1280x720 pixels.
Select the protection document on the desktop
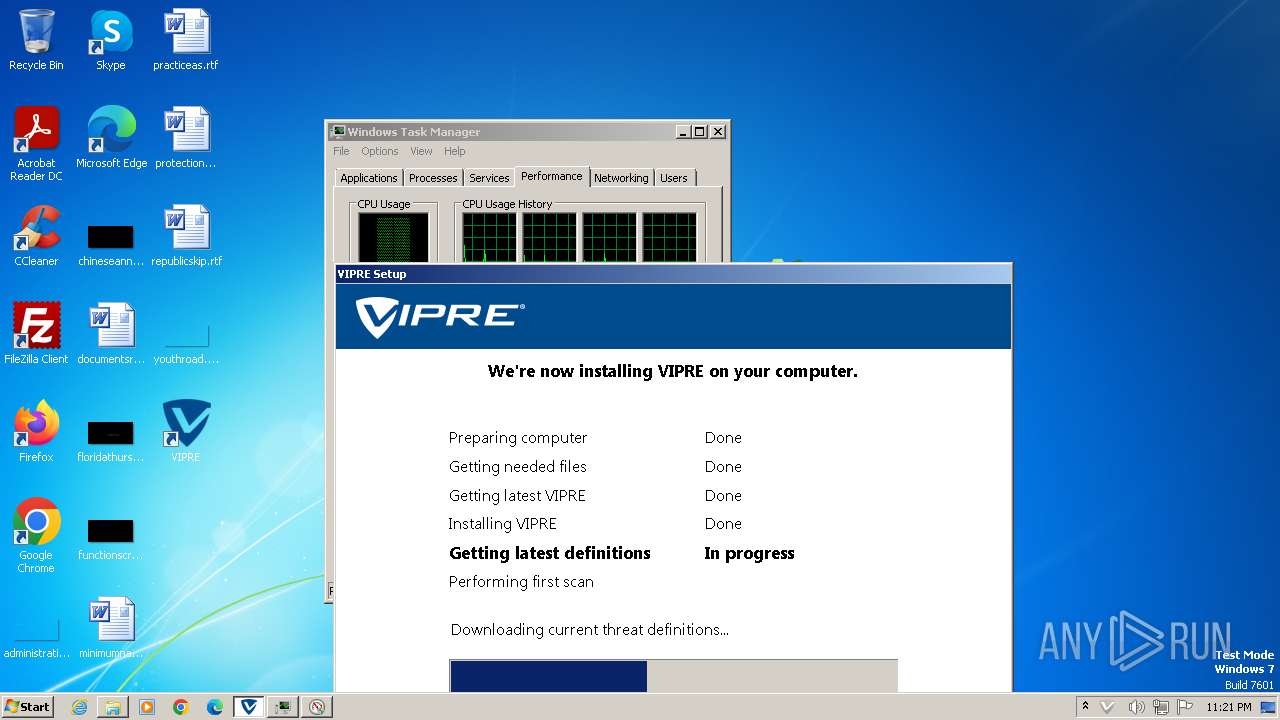point(186,137)
